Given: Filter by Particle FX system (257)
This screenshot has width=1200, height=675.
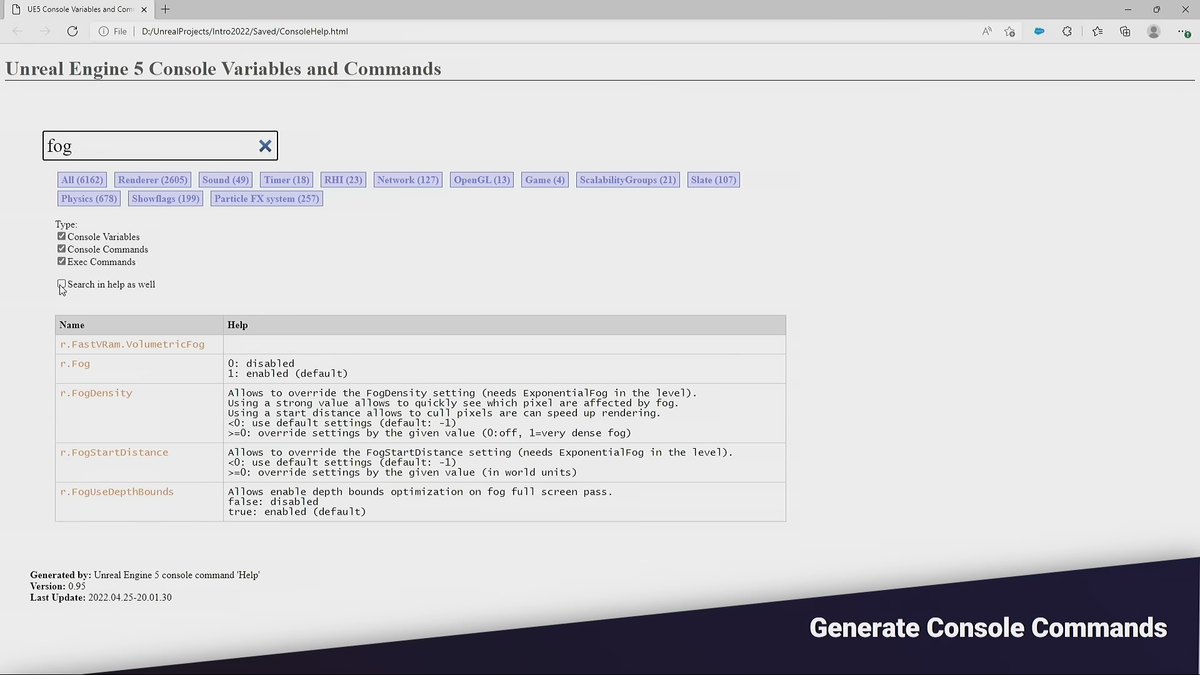Looking at the screenshot, I should (267, 198).
